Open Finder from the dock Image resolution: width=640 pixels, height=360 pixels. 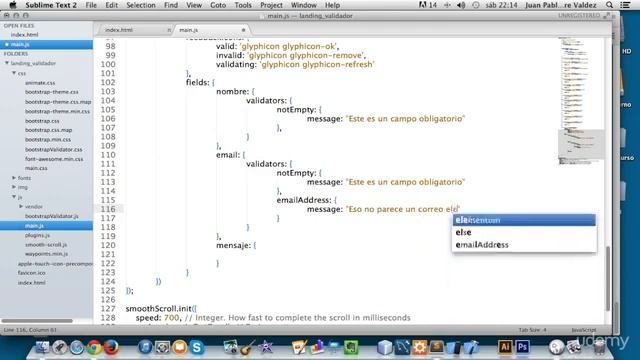coord(42,347)
